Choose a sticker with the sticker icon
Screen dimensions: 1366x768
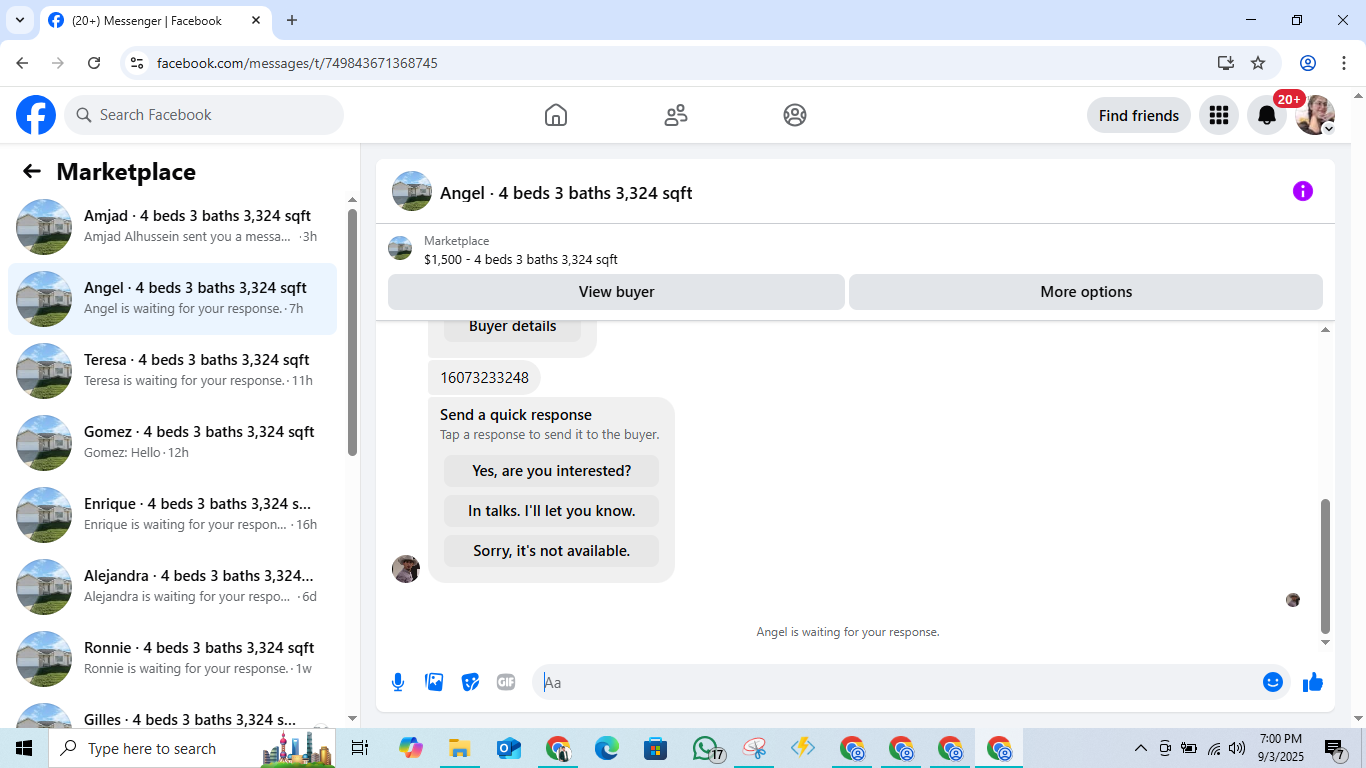click(x=470, y=682)
